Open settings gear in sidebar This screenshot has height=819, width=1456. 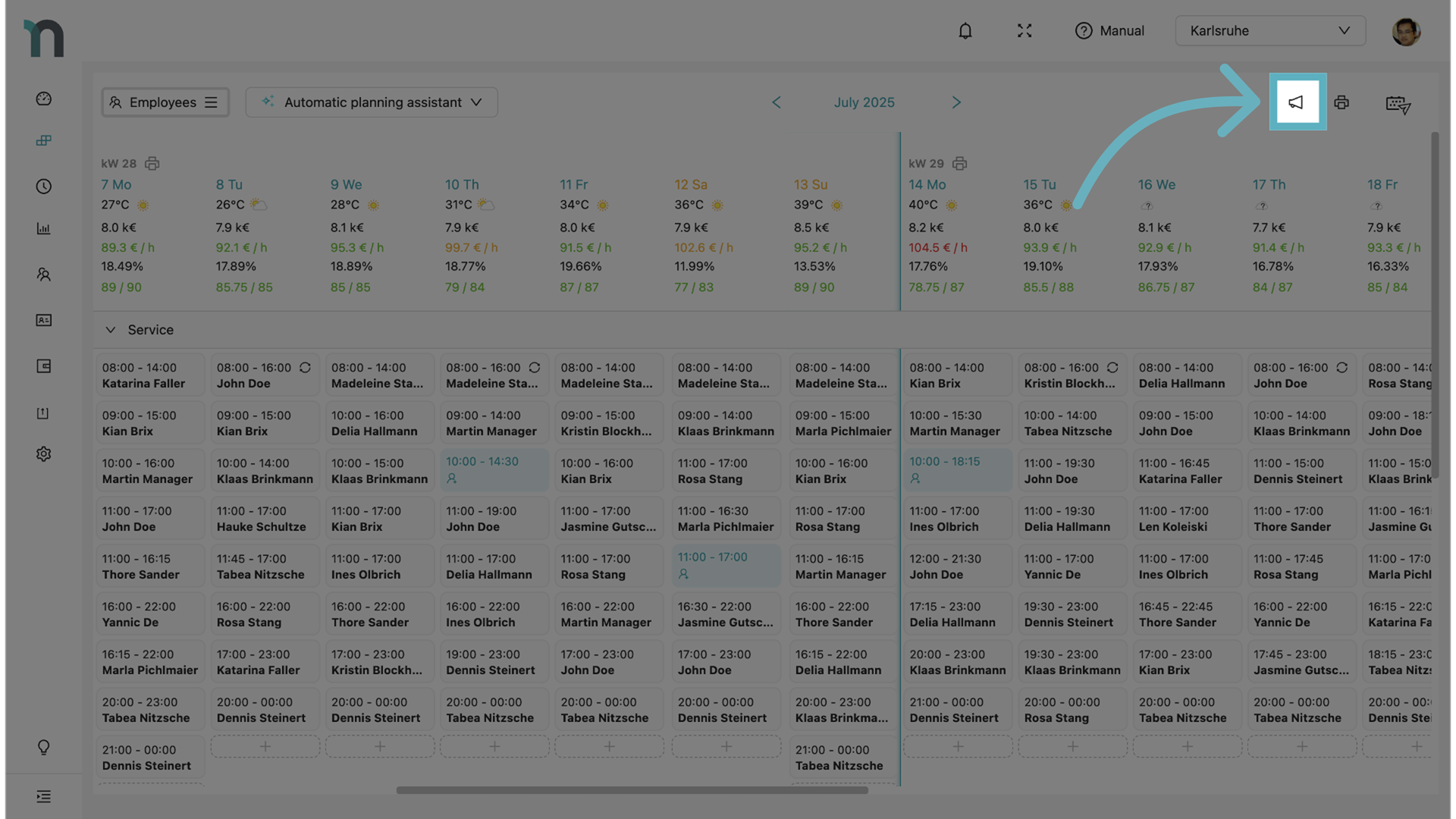coord(44,453)
